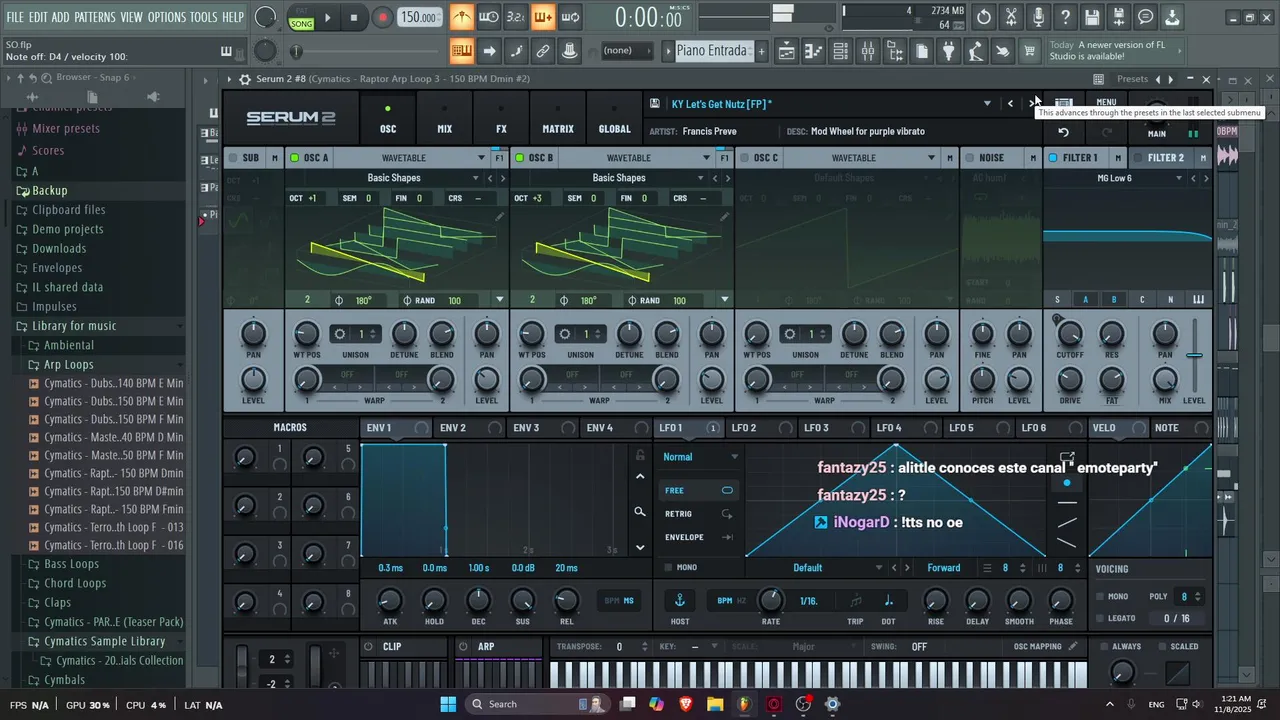This screenshot has height=720, width=1280.
Task: Toggle typing keyboard to piano icon
Action: (461, 51)
